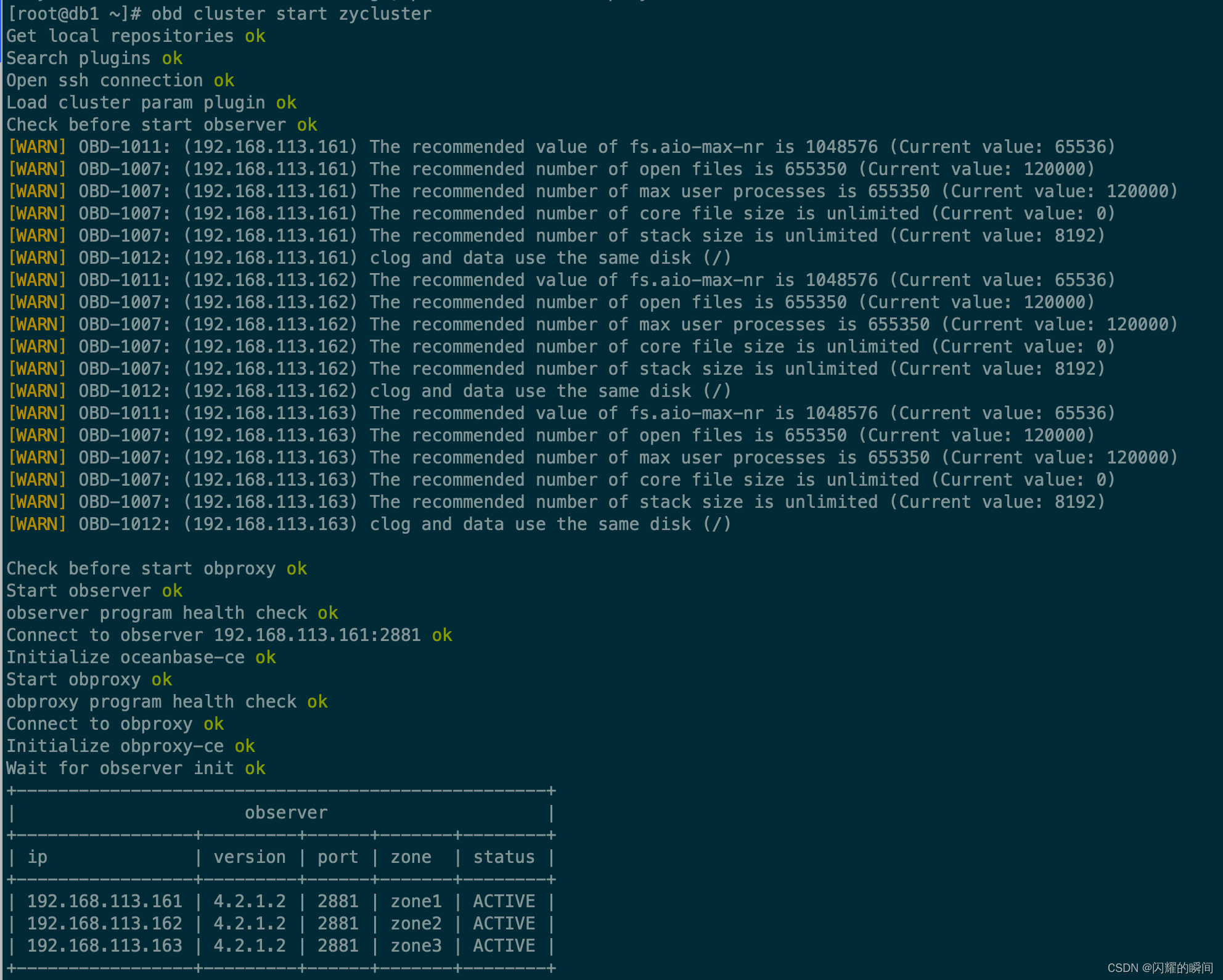Click ACTIVE status for zone3 row
The image size is (1223, 980).
pos(504,945)
